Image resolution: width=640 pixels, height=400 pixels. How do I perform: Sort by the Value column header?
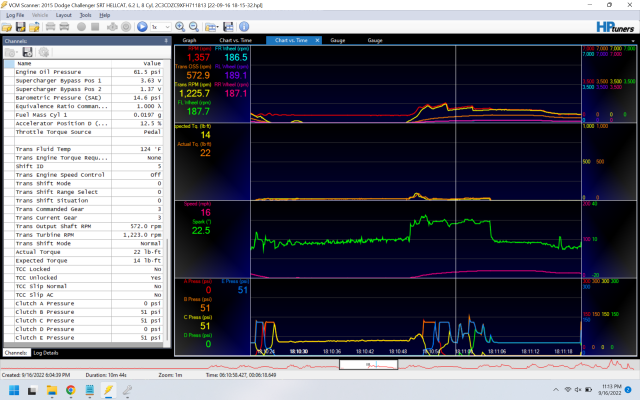(137, 63)
